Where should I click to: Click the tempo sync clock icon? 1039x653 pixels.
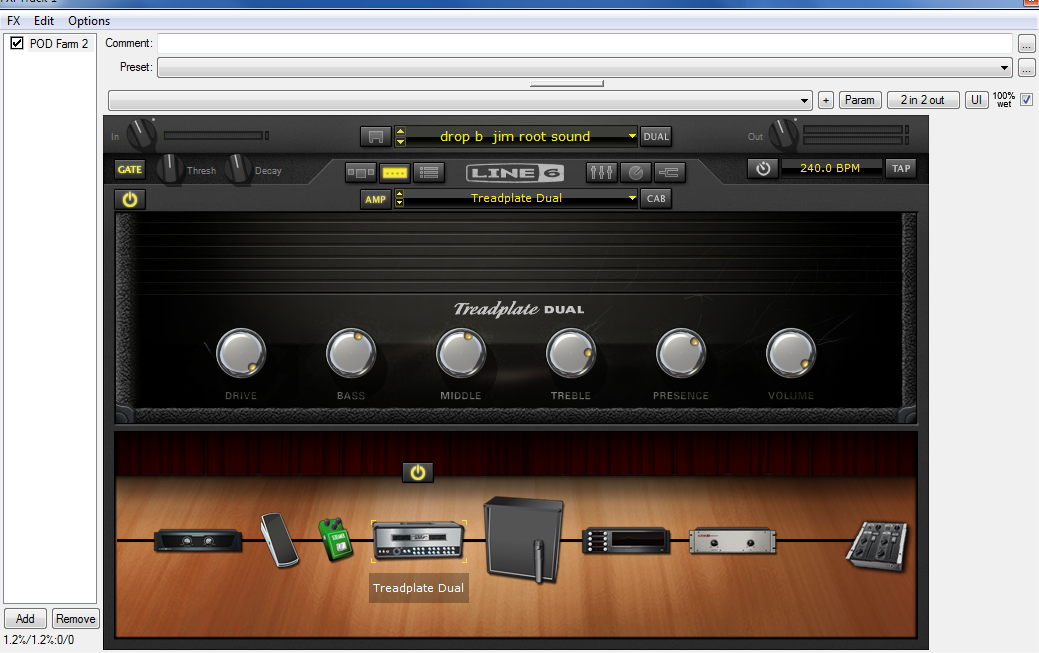point(763,168)
